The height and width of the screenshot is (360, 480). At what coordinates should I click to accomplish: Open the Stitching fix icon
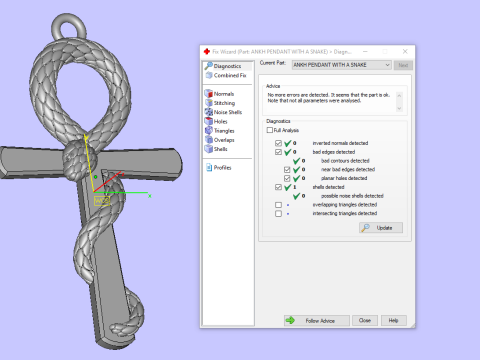point(209,103)
